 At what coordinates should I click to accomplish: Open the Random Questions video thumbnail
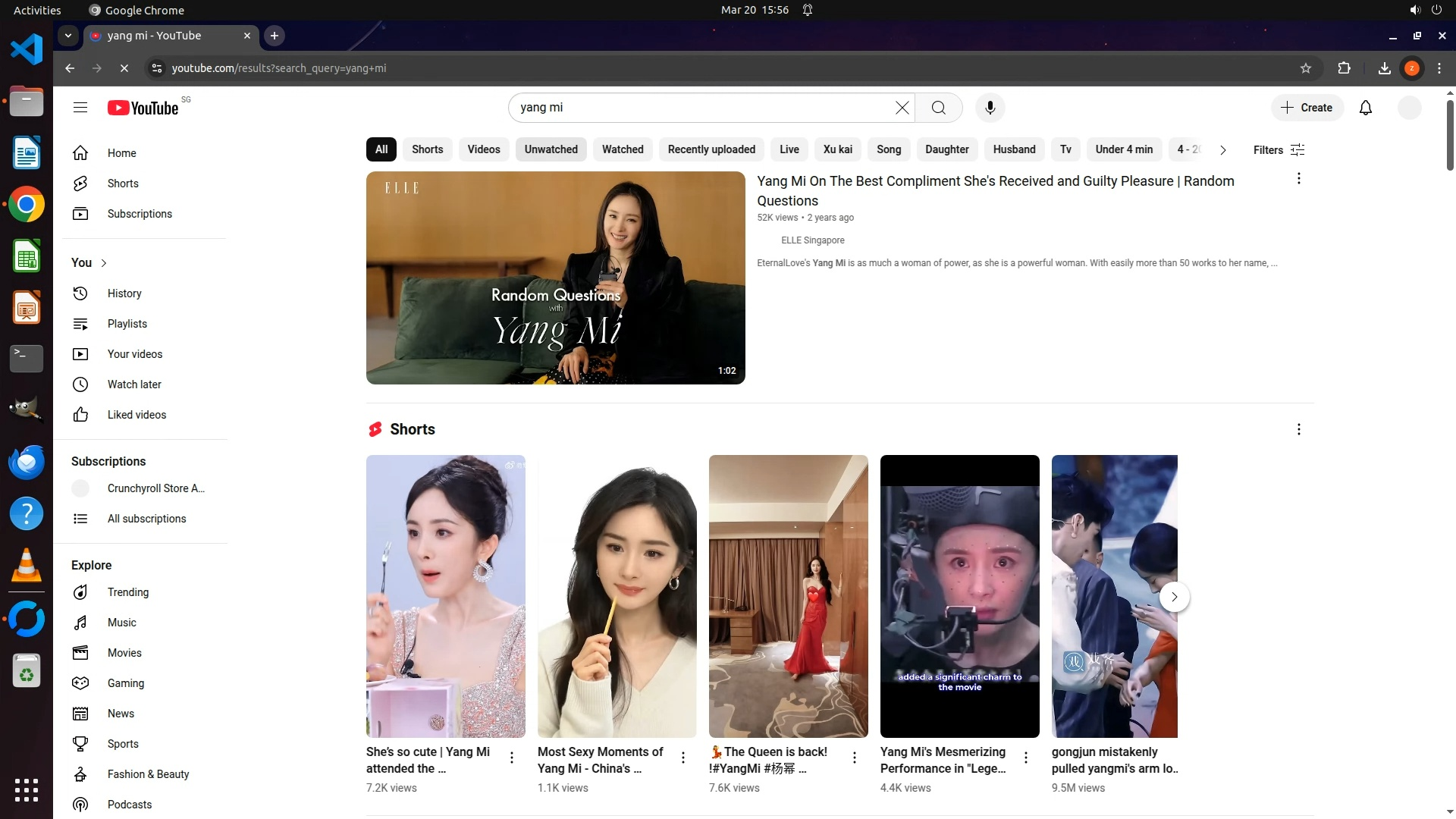(x=555, y=278)
